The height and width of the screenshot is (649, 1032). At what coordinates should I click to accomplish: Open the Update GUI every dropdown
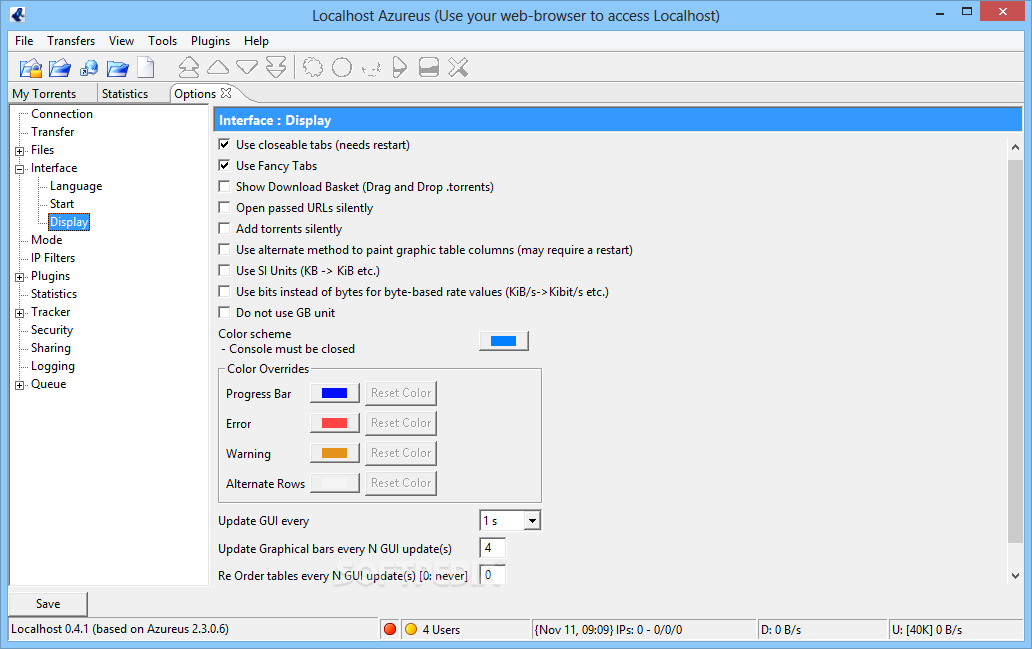[x=532, y=521]
